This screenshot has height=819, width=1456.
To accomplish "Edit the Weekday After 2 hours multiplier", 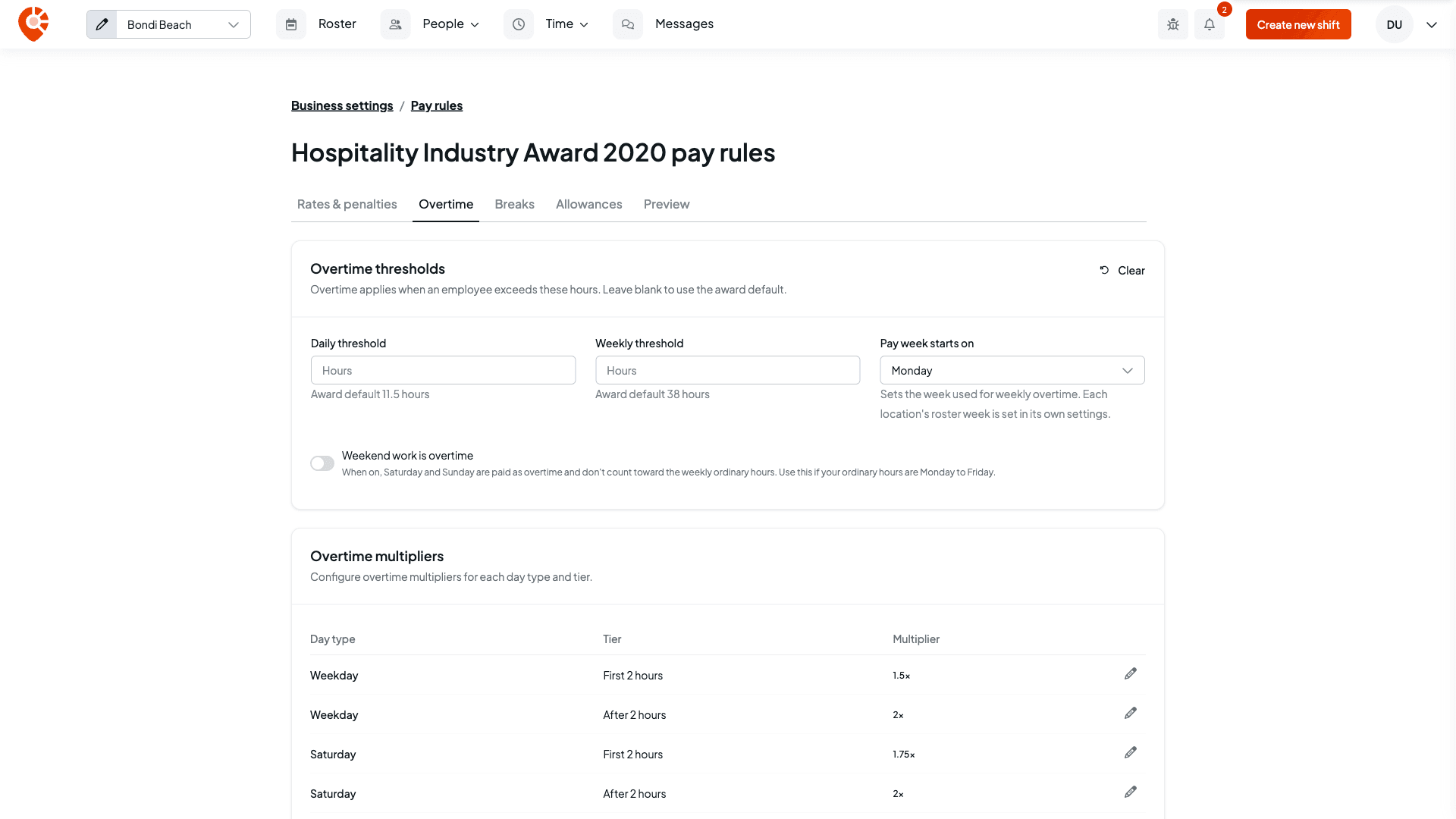I will pos(1131,714).
